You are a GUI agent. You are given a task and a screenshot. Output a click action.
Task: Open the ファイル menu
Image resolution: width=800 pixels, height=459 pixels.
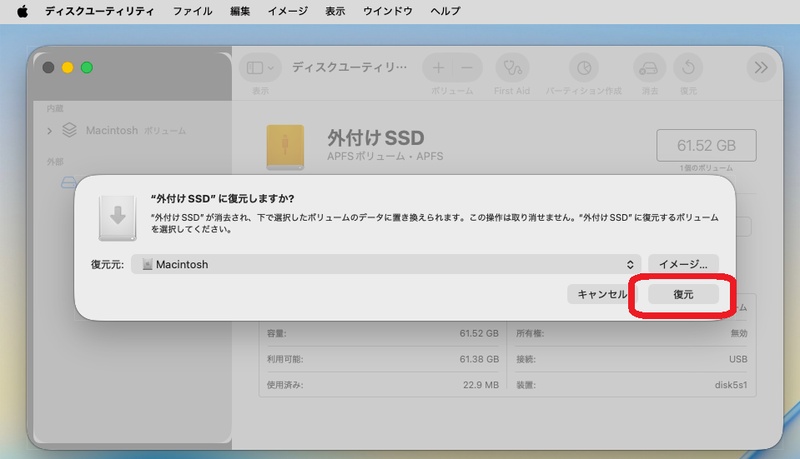click(192, 11)
